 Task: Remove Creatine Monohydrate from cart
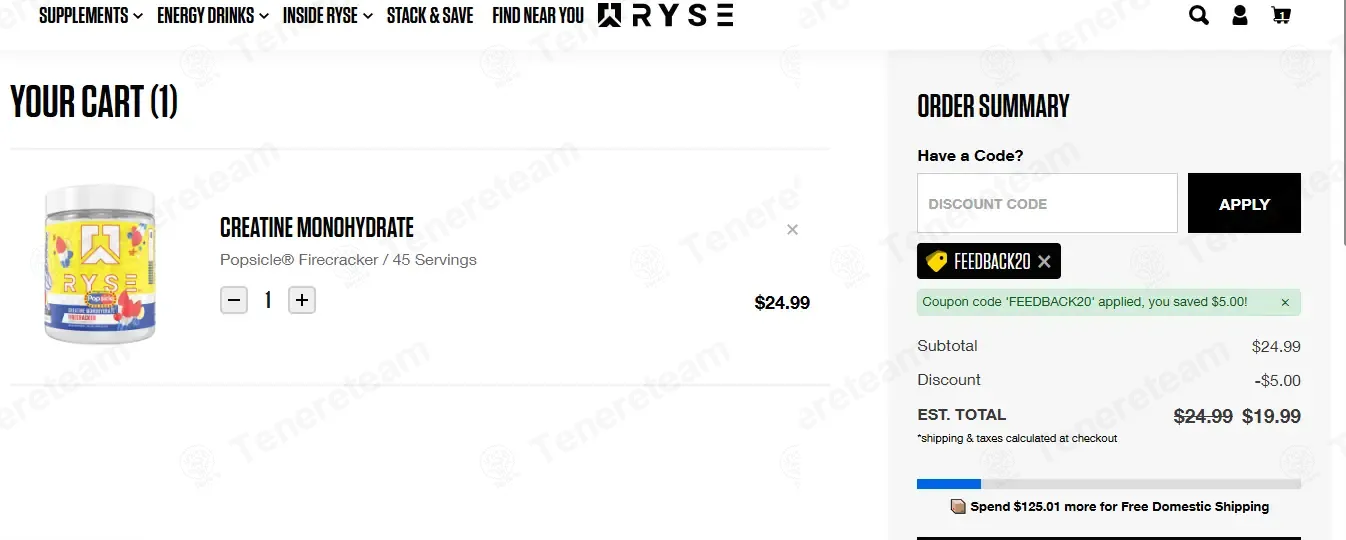click(792, 230)
